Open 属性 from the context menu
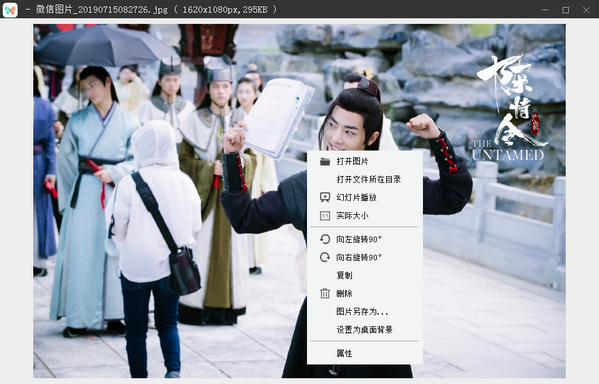Viewport: 599px width, 384px height. point(365,353)
